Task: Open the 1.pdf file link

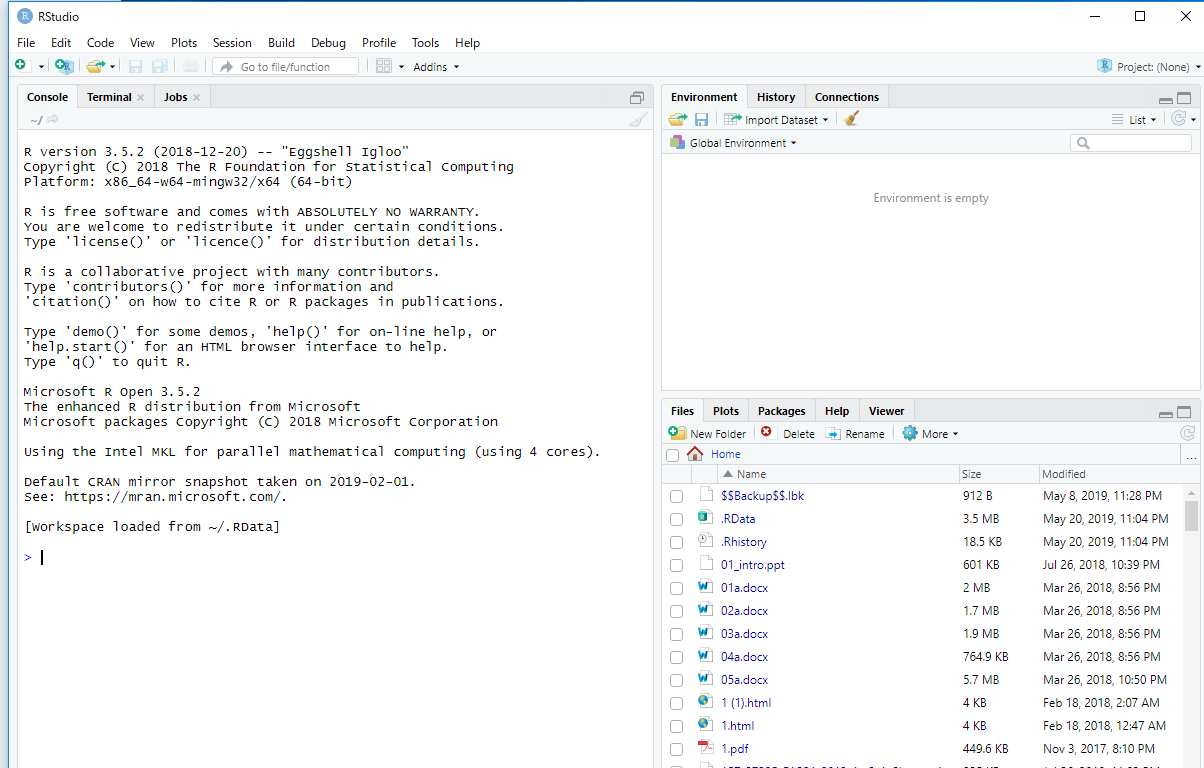Action: click(x=734, y=749)
